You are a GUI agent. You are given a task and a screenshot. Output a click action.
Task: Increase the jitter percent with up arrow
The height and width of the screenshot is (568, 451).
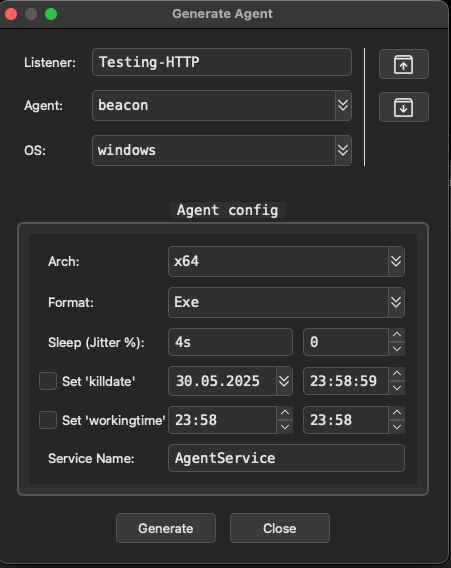pyautogui.click(x=397, y=335)
